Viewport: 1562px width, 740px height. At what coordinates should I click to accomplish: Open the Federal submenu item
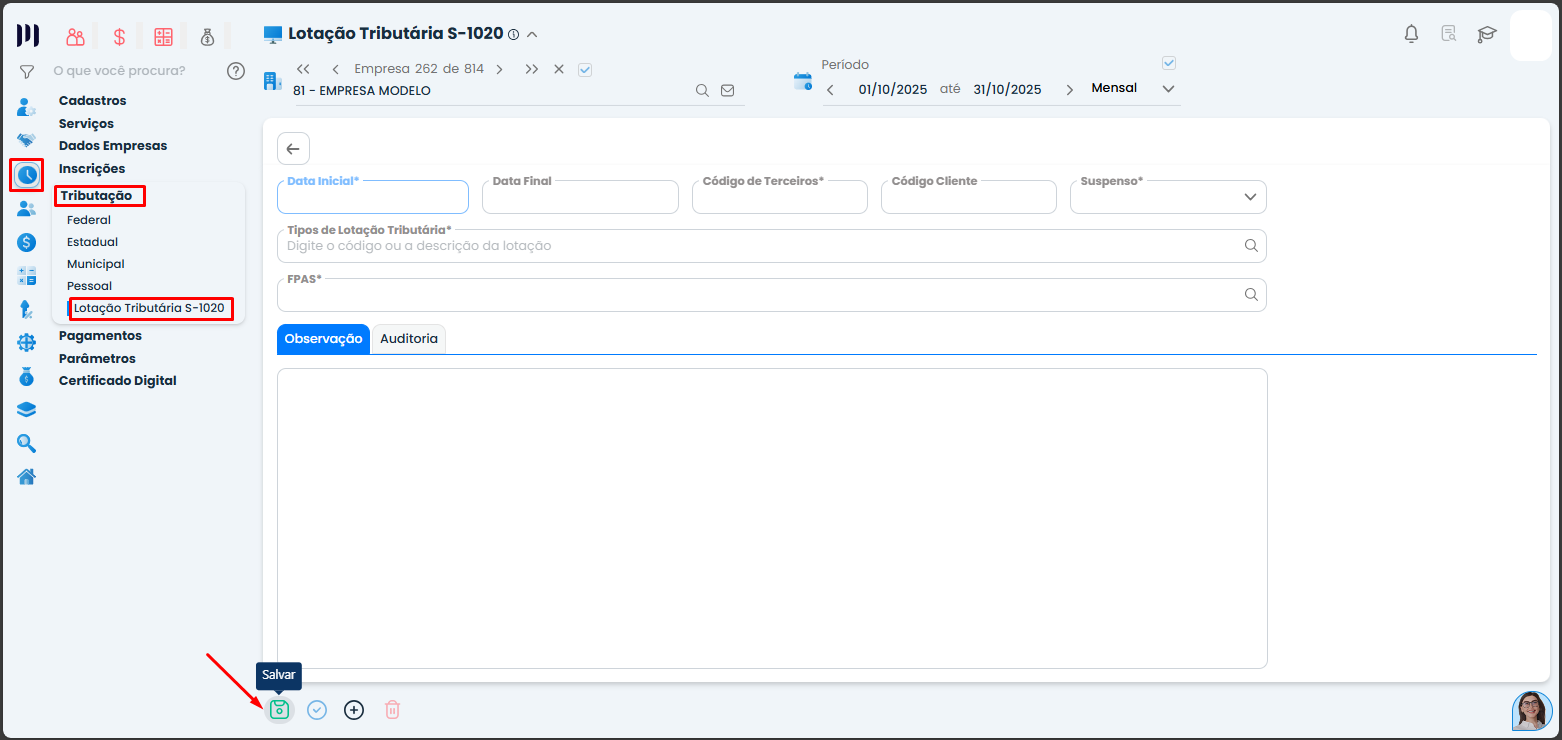point(89,220)
